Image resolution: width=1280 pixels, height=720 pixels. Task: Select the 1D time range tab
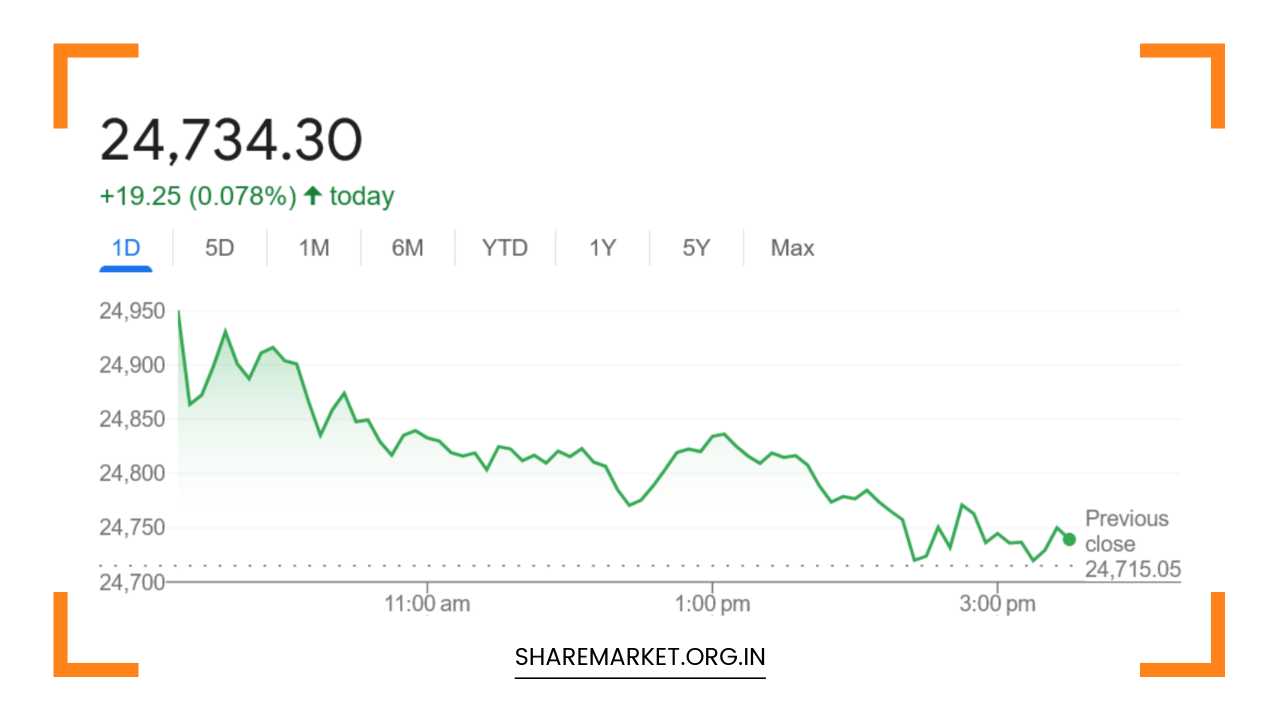pyautogui.click(x=125, y=247)
